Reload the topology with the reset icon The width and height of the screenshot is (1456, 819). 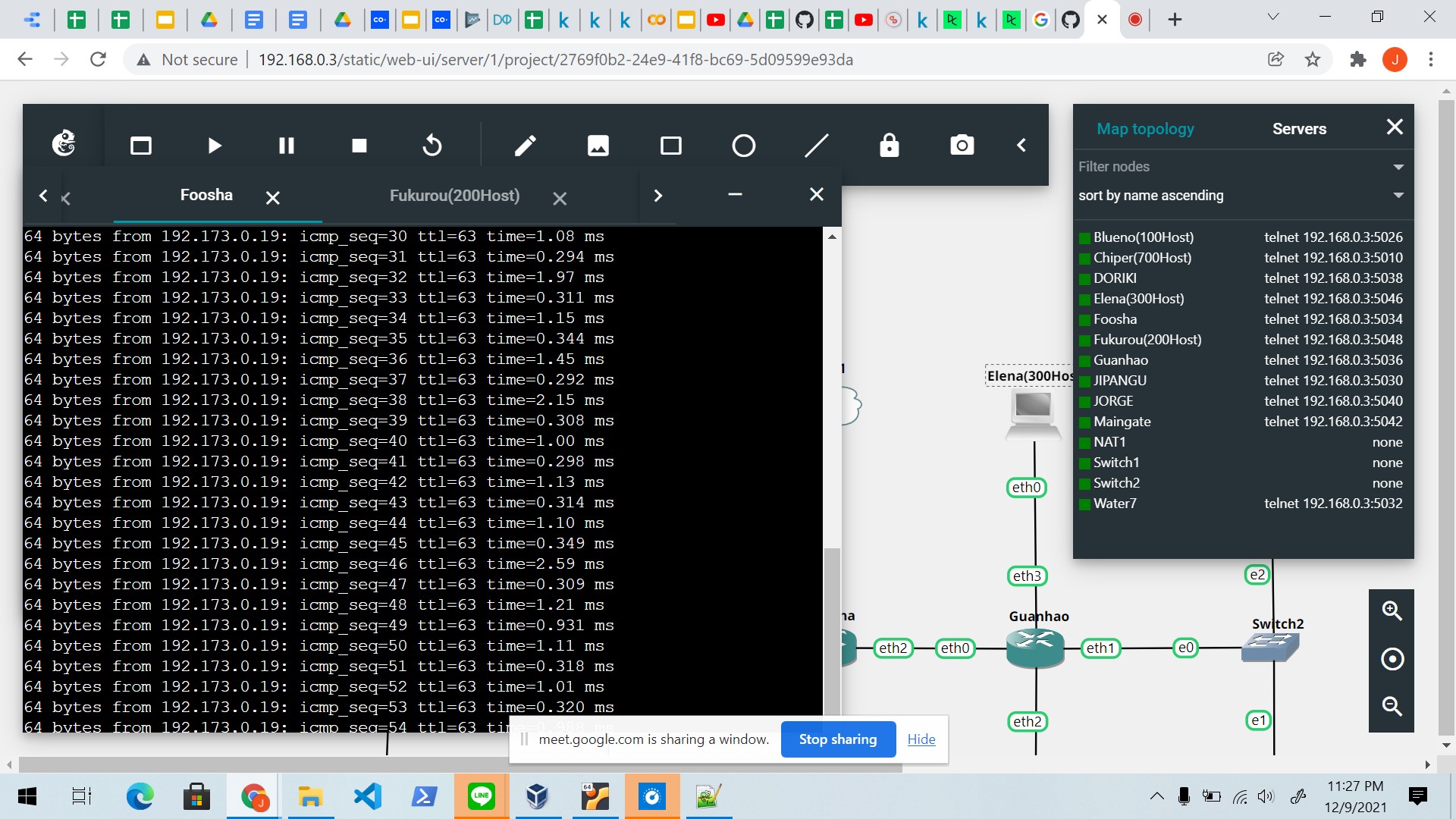(x=431, y=145)
